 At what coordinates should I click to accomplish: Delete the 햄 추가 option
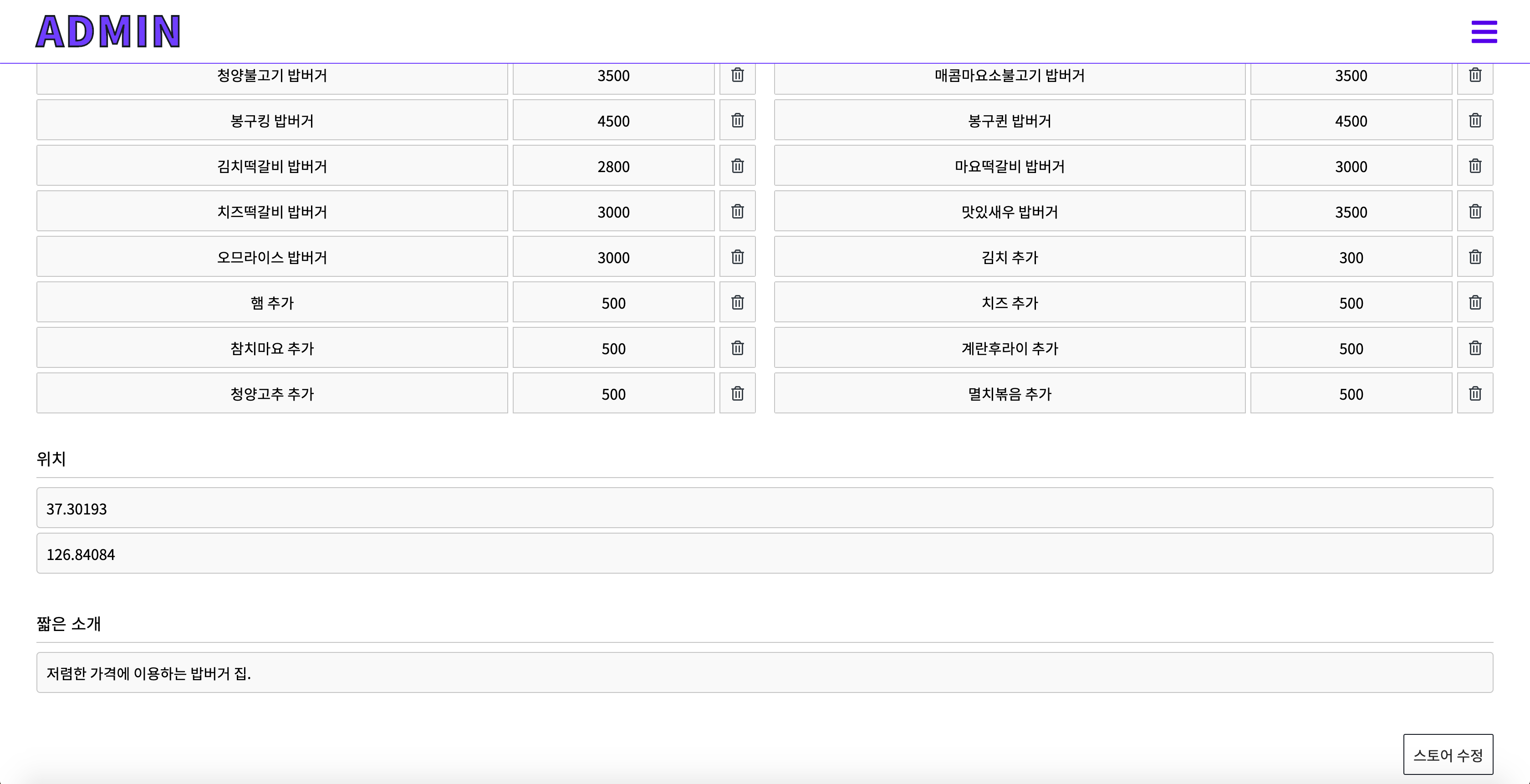[737, 303]
